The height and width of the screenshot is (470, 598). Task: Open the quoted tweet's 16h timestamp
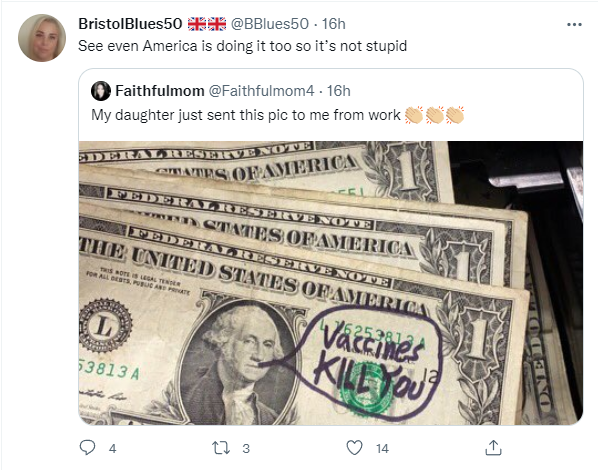tap(339, 91)
